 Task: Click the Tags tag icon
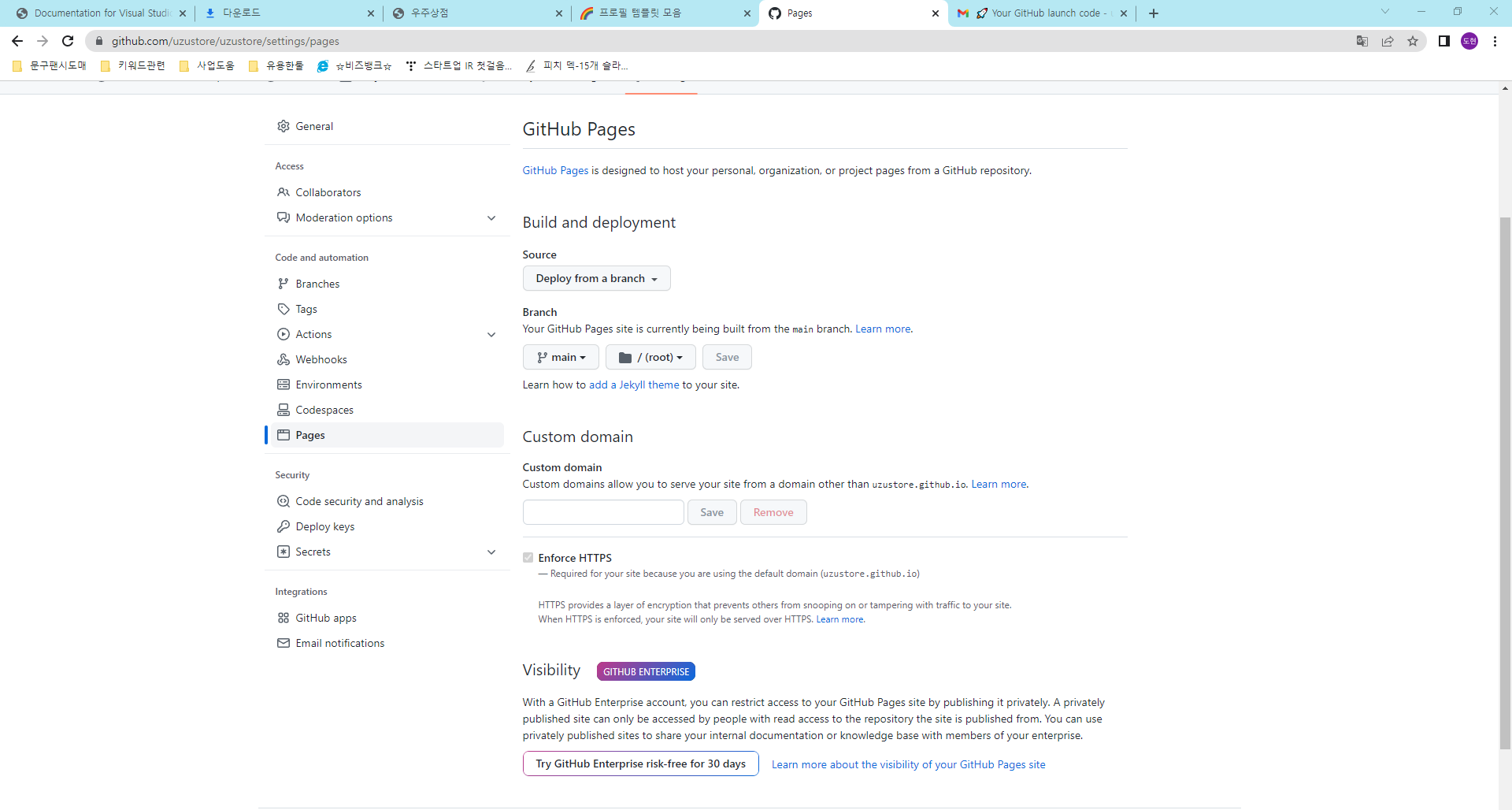[283, 309]
